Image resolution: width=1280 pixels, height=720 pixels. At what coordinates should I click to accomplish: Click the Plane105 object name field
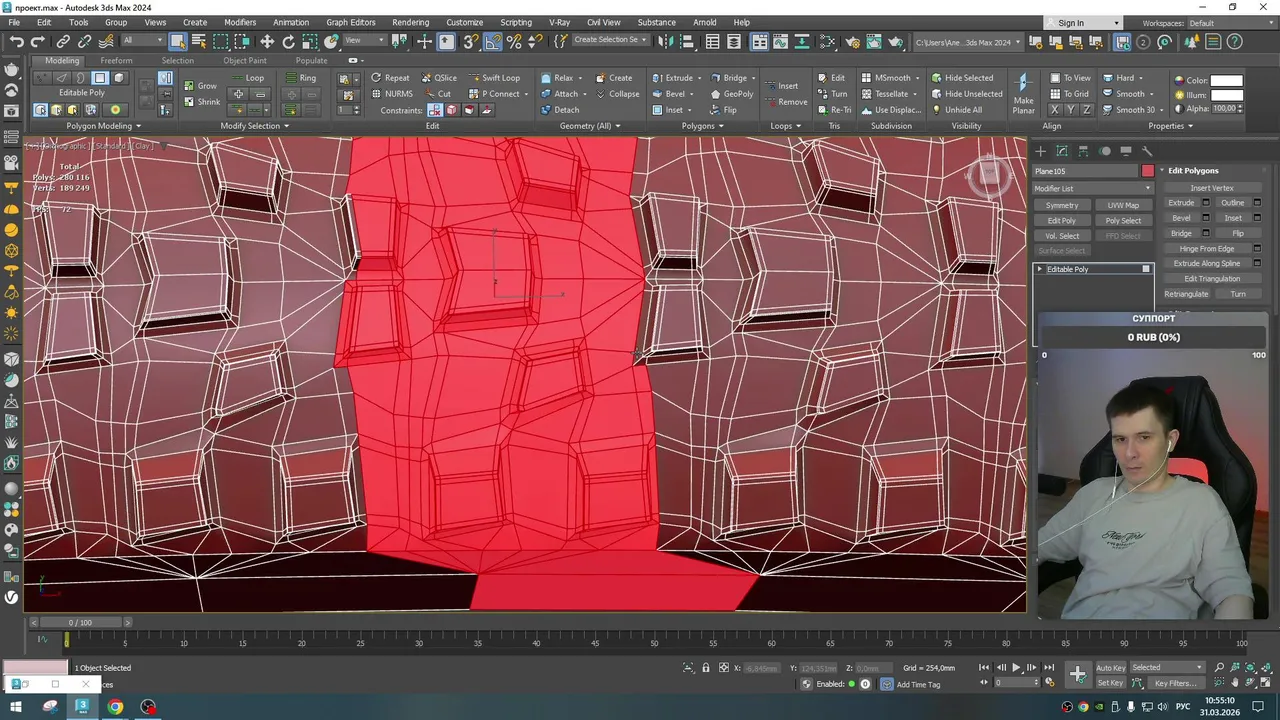[x=1085, y=171]
